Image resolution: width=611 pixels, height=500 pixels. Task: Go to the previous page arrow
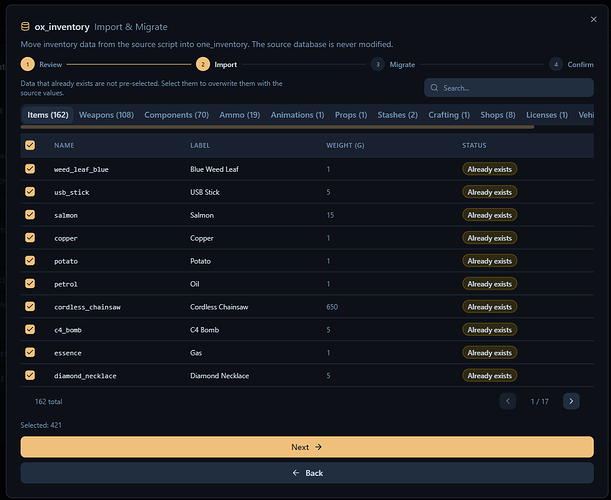pyautogui.click(x=508, y=401)
